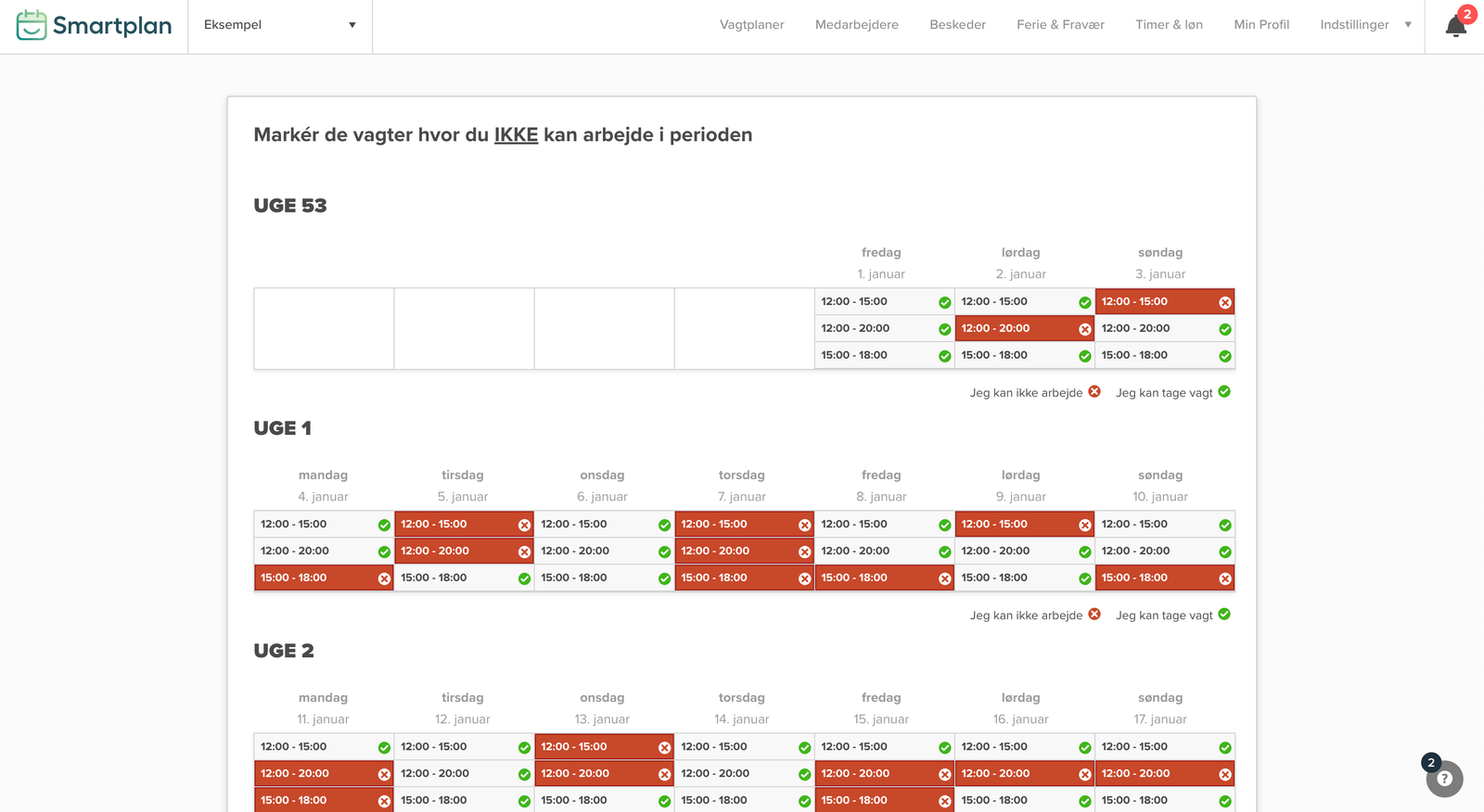Open the help question mark bubble
Viewport: 1484px width, 812px height.
(1444, 779)
